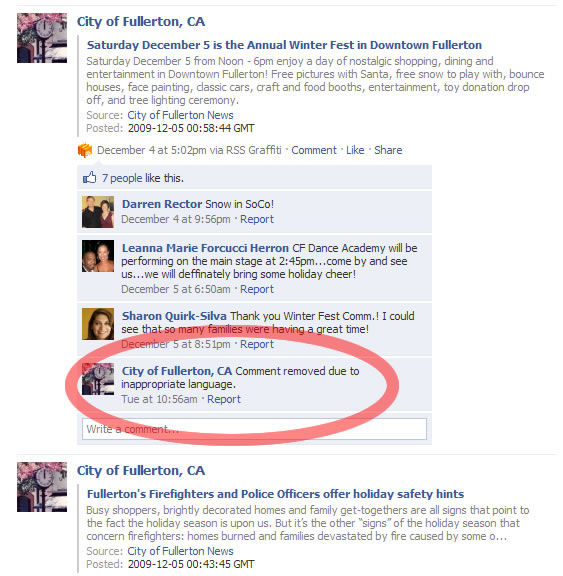Open City of Fullerton News source on first post
Image resolution: width=563 pixels, height=576 pixels.
(180, 115)
